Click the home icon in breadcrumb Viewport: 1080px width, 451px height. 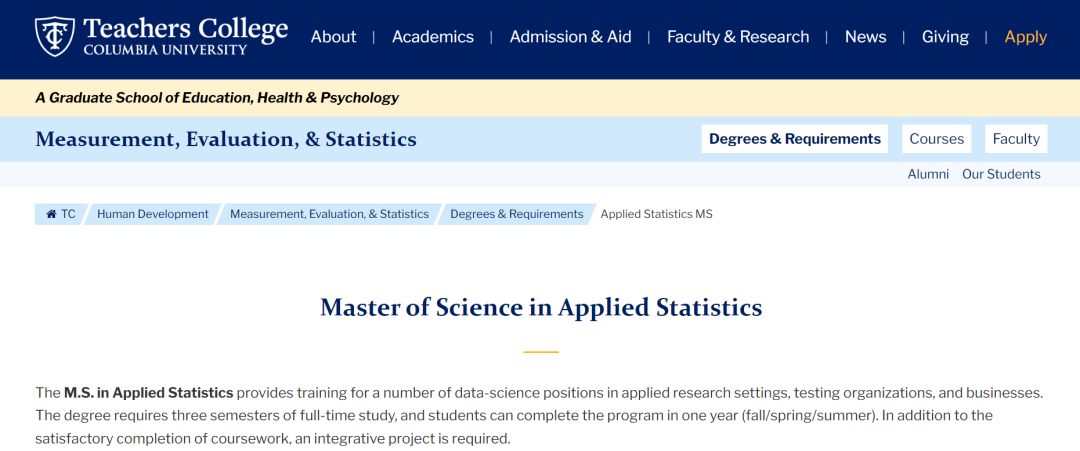click(51, 214)
